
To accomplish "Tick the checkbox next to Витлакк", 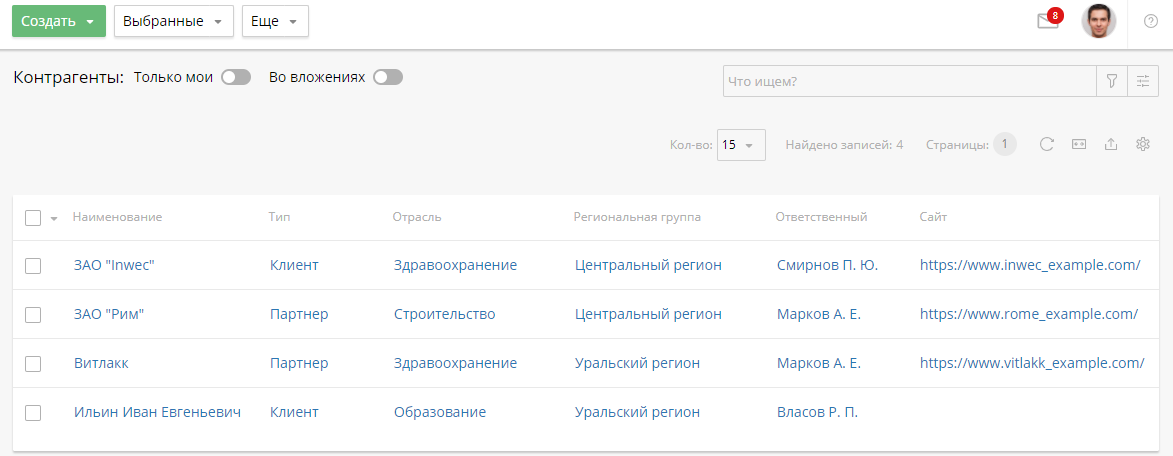I will click(x=33, y=363).
